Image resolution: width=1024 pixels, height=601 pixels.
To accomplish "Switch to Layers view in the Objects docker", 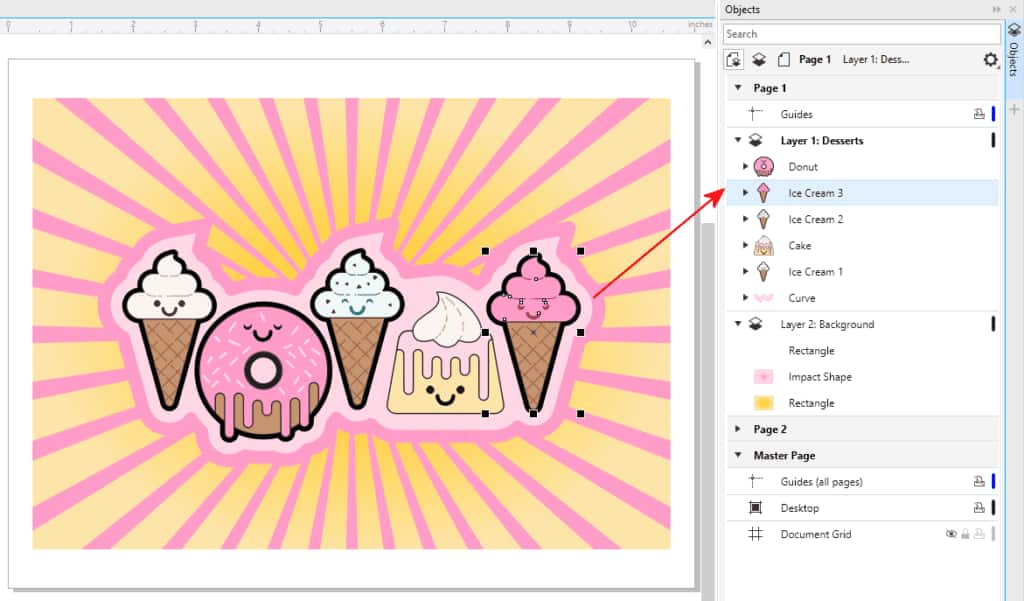I will pyautogui.click(x=759, y=60).
